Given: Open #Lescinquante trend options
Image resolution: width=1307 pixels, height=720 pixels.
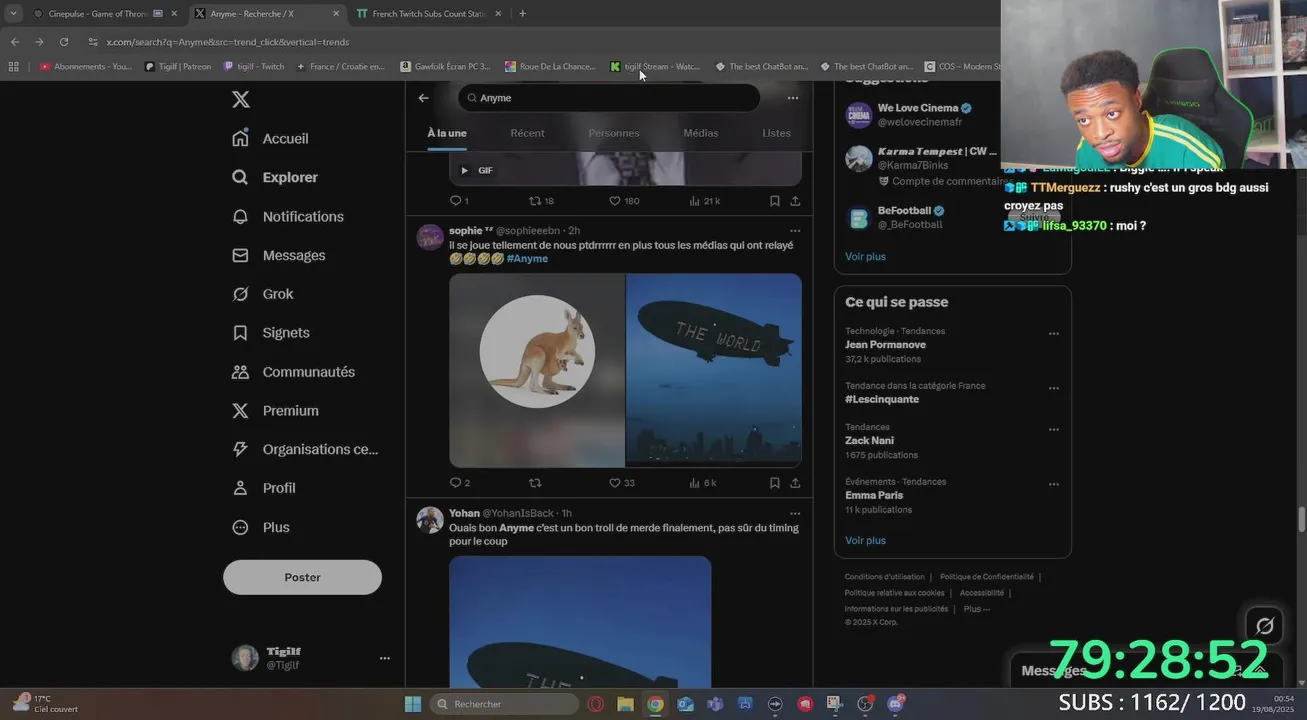Looking at the screenshot, I should point(1053,388).
